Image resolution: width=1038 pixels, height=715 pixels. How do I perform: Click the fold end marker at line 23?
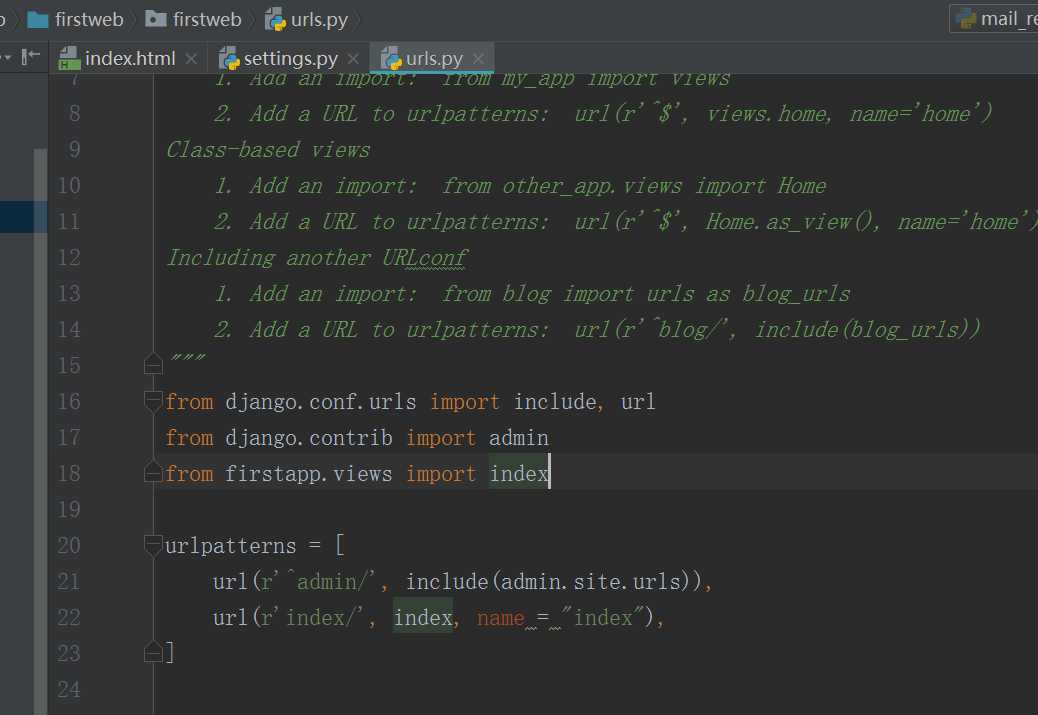153,653
